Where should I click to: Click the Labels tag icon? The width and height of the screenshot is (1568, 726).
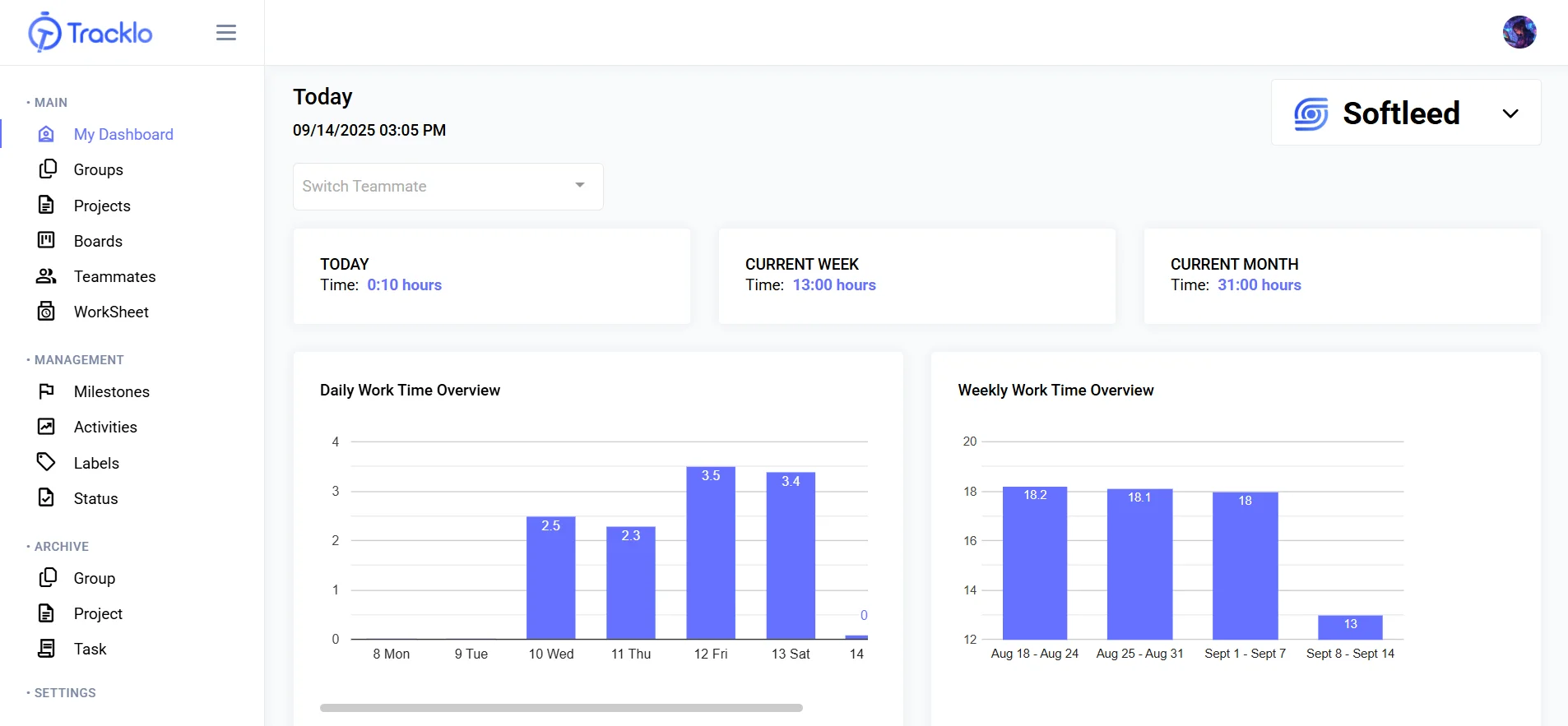(x=46, y=462)
